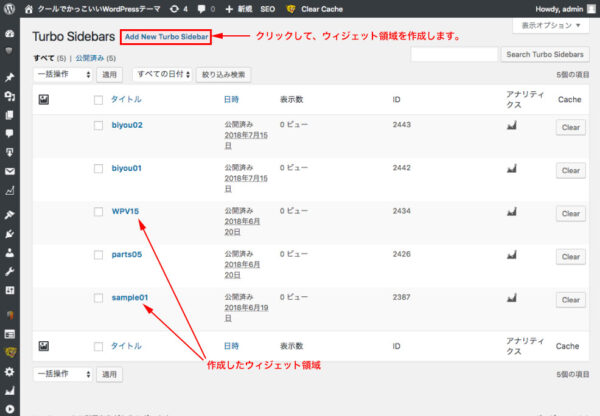Filter list by 公開済み published link
This screenshot has width=600, height=416.
(x=90, y=58)
